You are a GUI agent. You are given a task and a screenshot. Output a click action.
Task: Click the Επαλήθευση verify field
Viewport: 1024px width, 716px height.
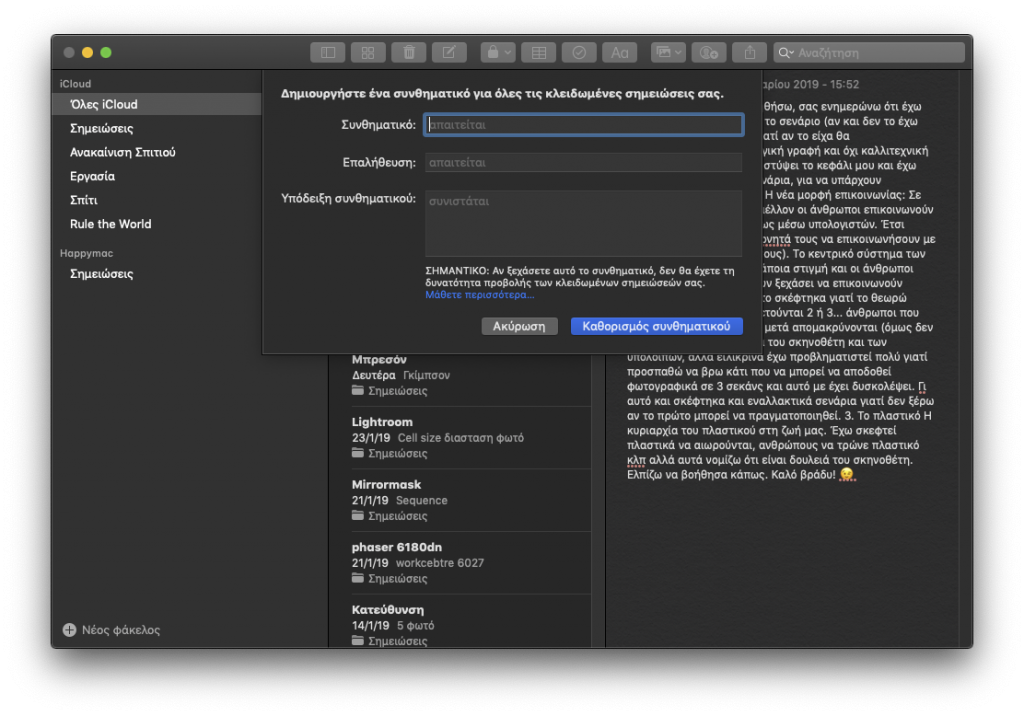583,163
